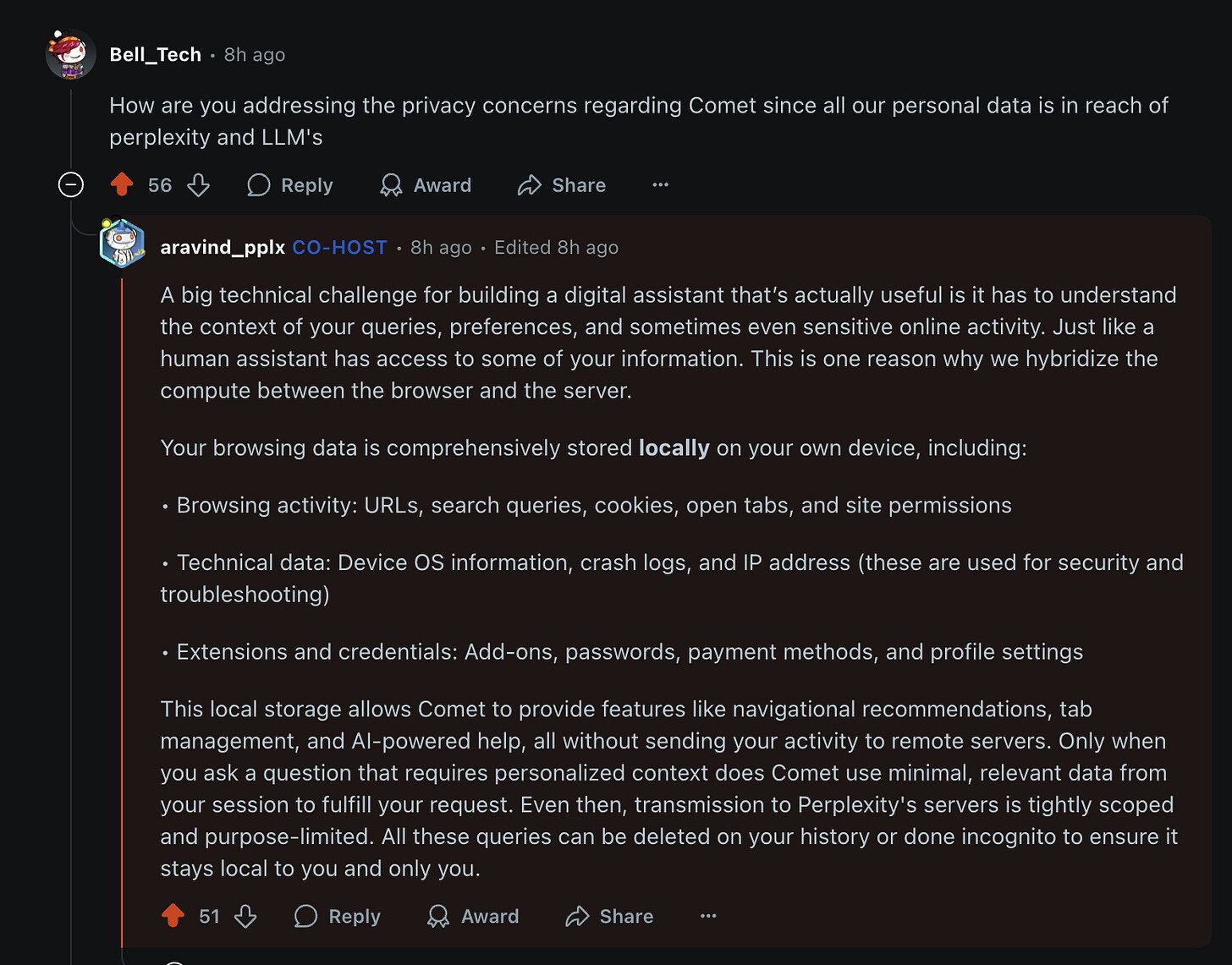
Task: Collapse the Bell_Tech comment thread
Action: point(71,184)
